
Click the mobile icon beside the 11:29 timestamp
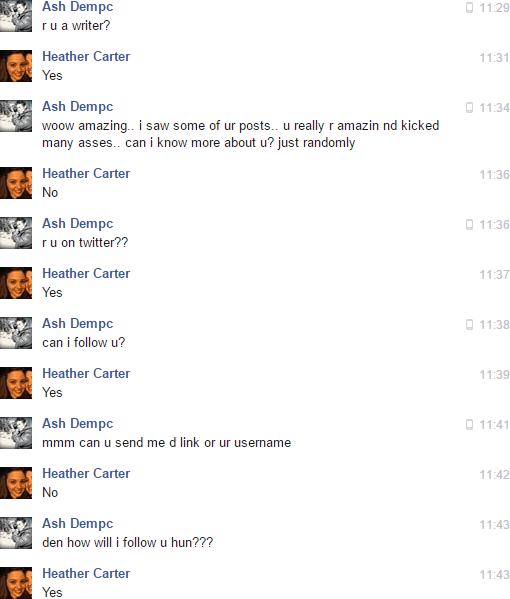coord(470,8)
